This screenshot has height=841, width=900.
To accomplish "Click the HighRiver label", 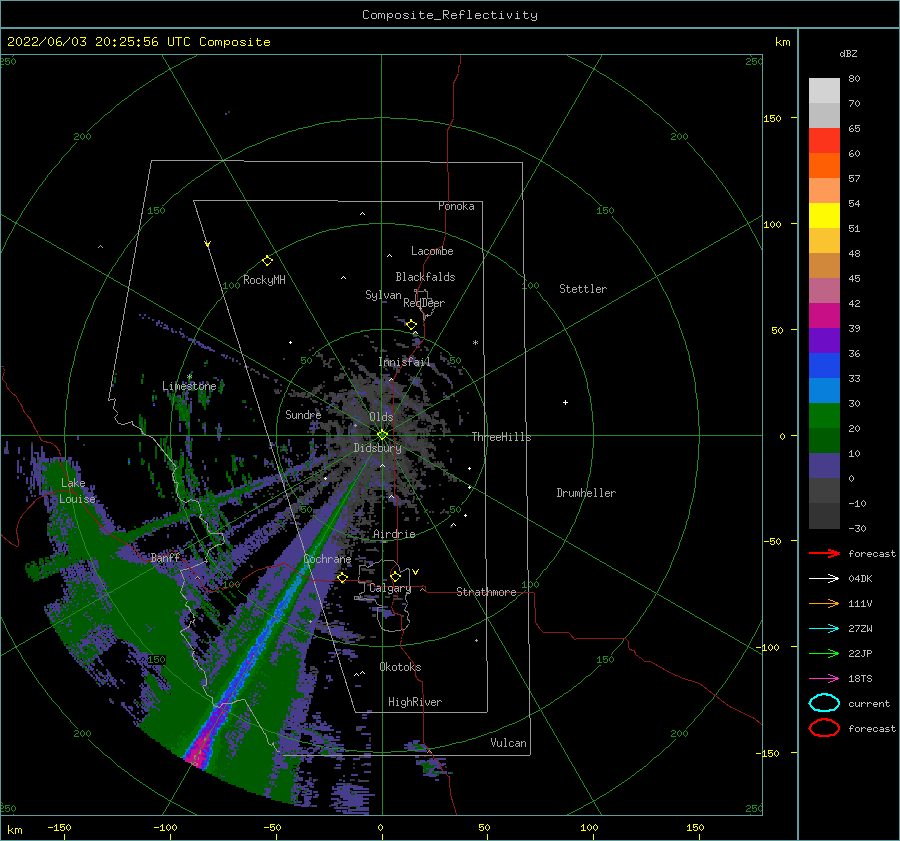I will tap(415, 702).
